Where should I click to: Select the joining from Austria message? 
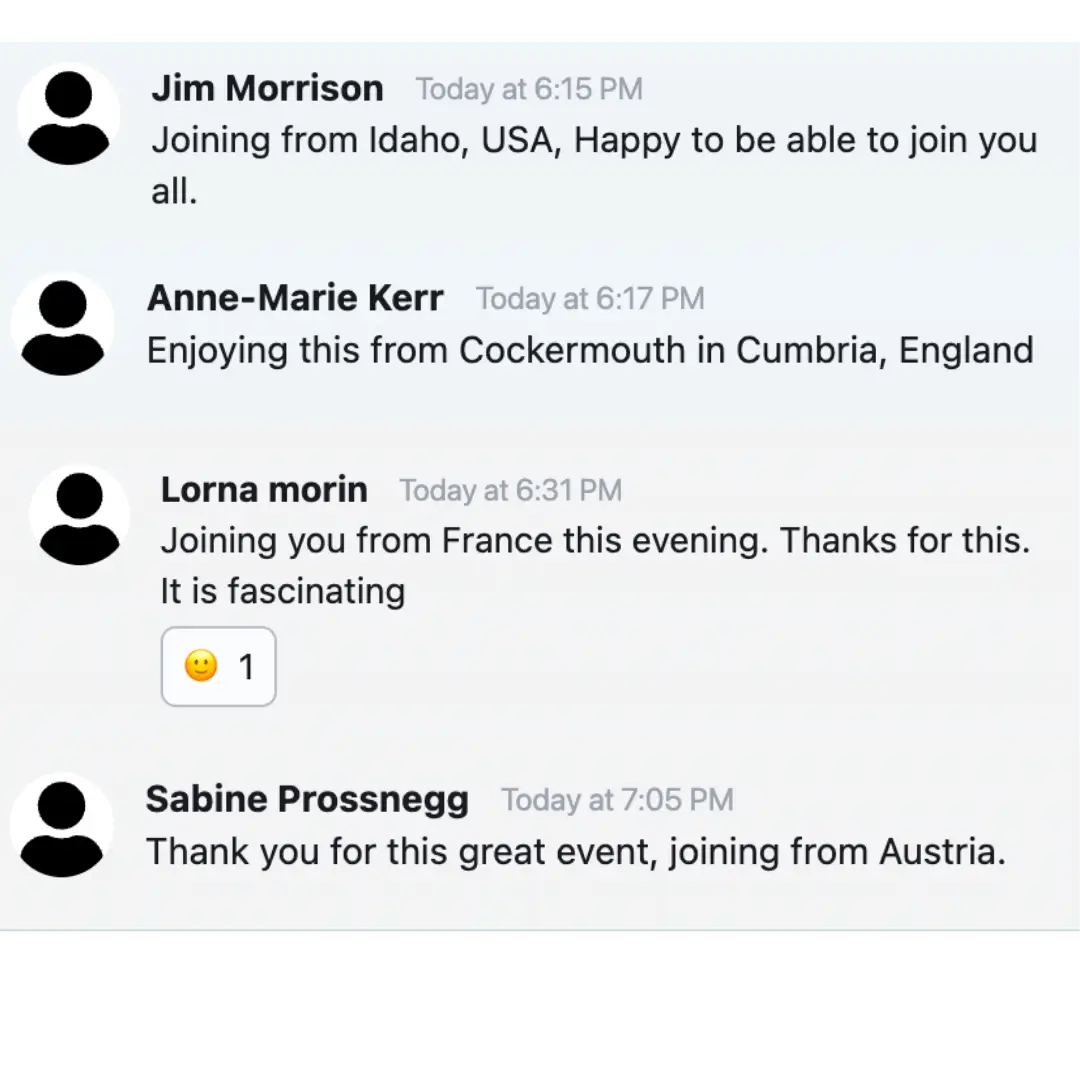[576, 852]
